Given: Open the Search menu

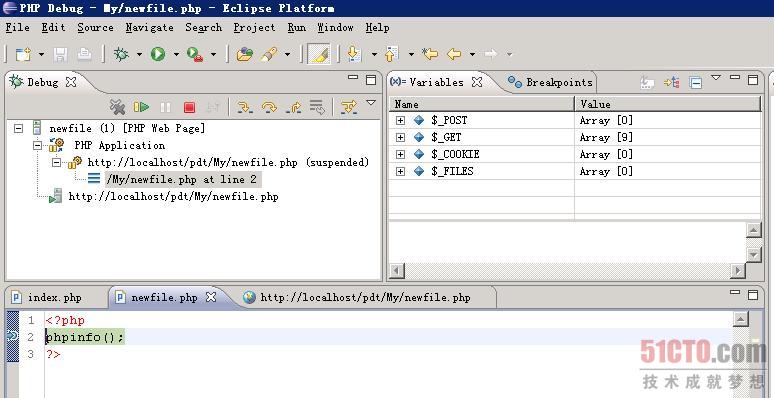Looking at the screenshot, I should pyautogui.click(x=203, y=28).
